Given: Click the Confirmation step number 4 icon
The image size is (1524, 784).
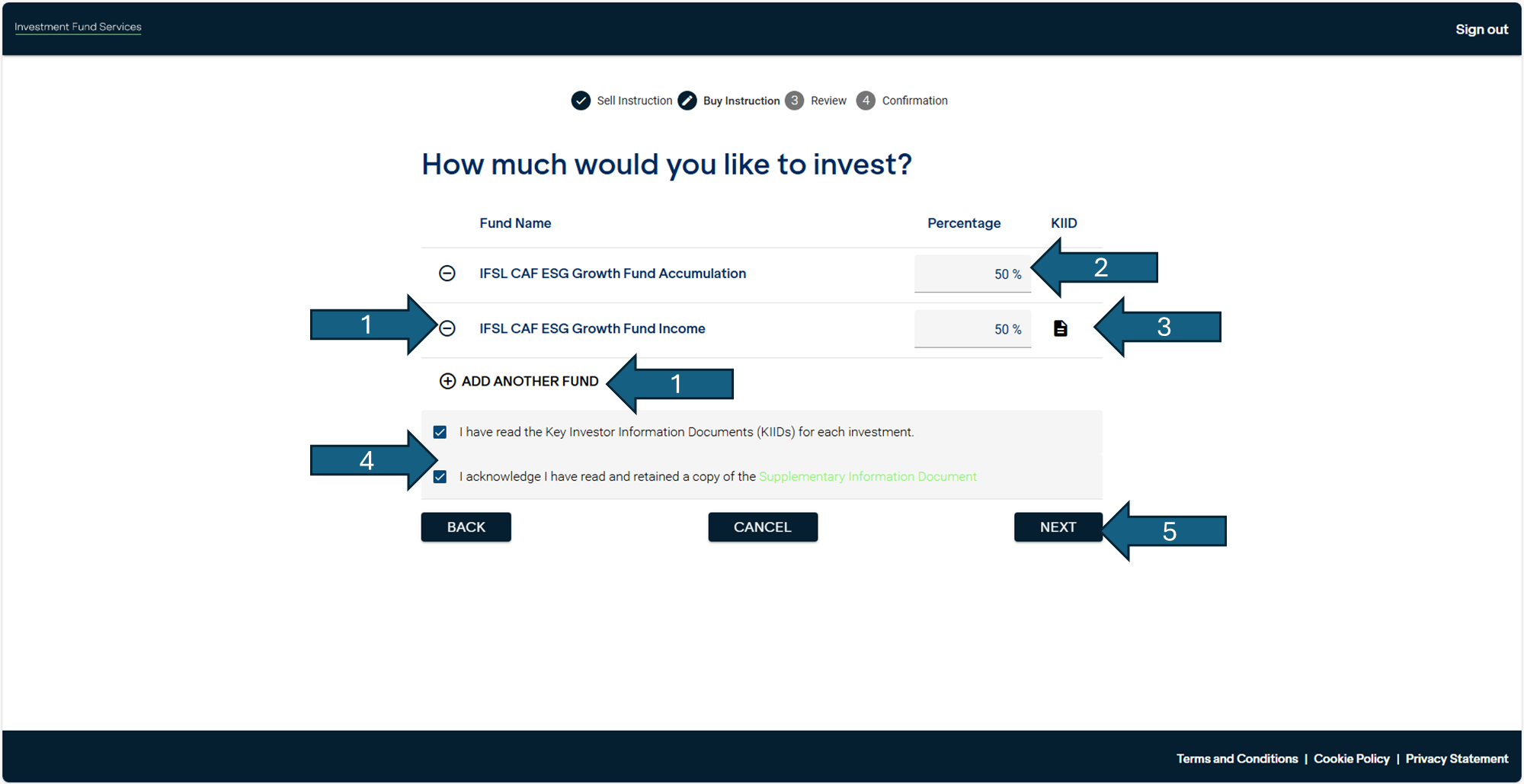Looking at the screenshot, I should 866,101.
